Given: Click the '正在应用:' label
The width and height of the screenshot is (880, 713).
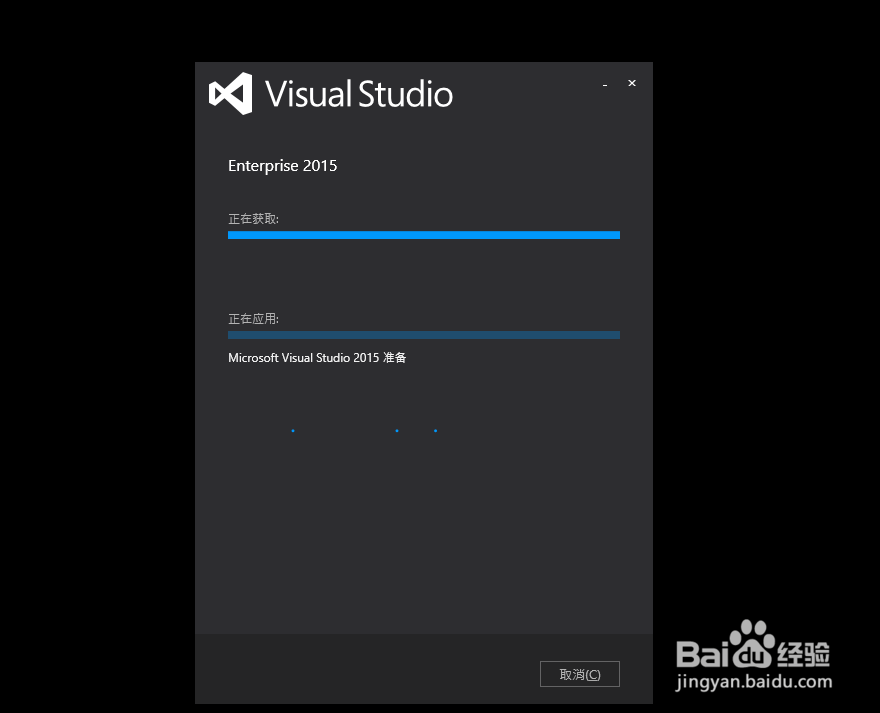Looking at the screenshot, I should tap(253, 318).
